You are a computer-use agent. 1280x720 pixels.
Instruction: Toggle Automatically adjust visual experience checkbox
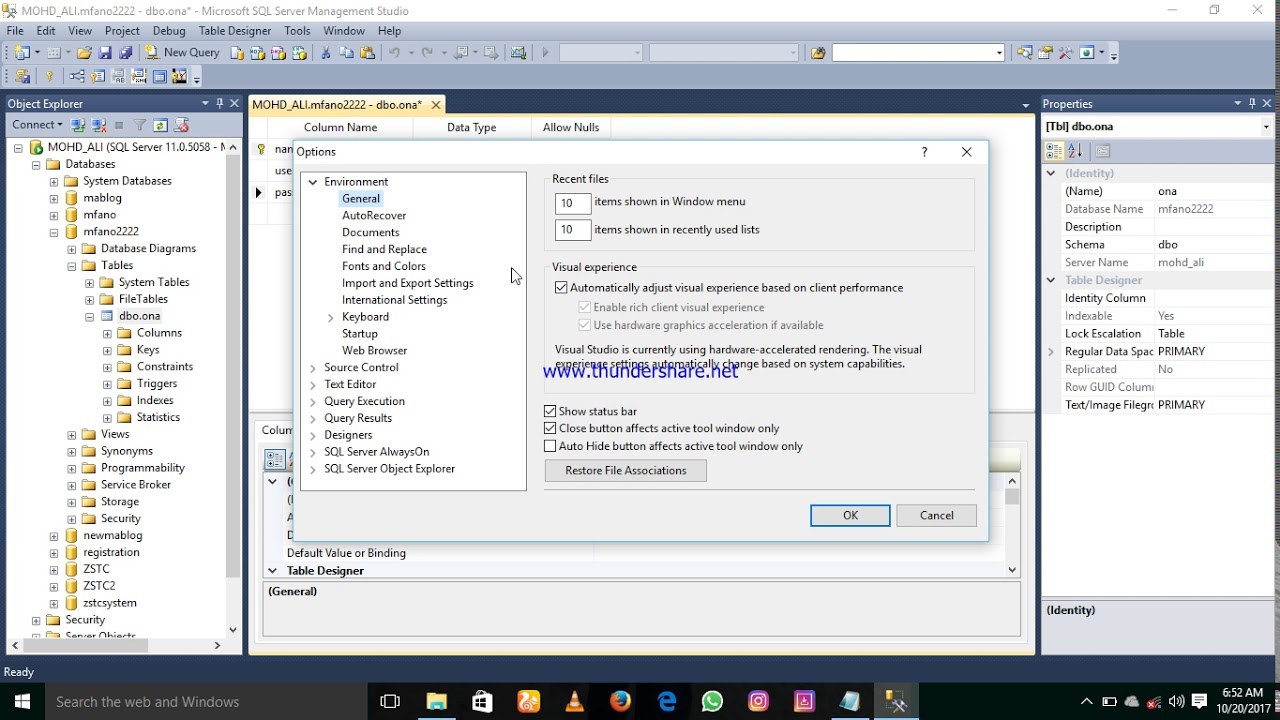(561, 288)
